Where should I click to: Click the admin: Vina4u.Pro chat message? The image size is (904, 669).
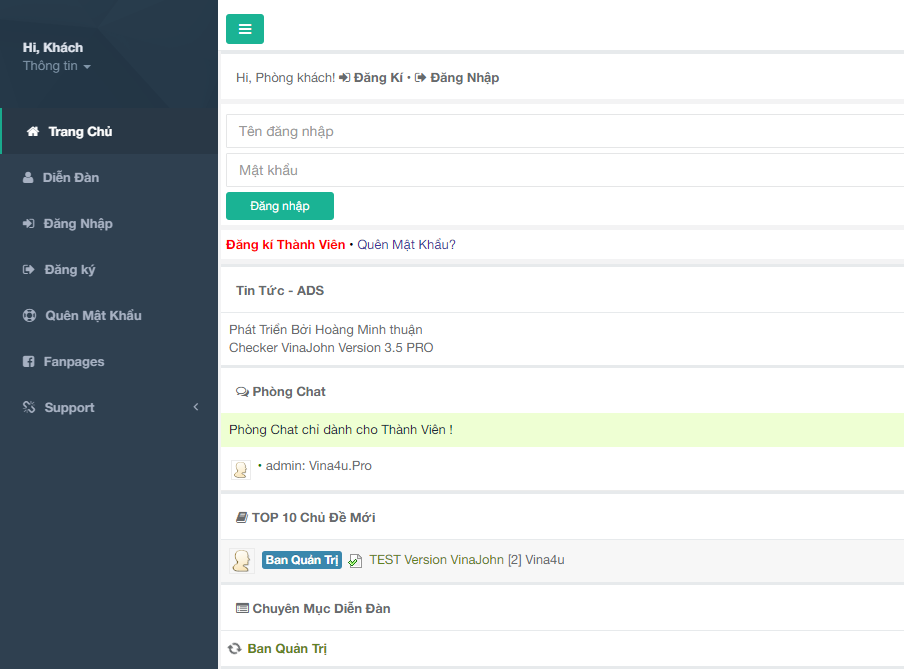tap(318, 466)
